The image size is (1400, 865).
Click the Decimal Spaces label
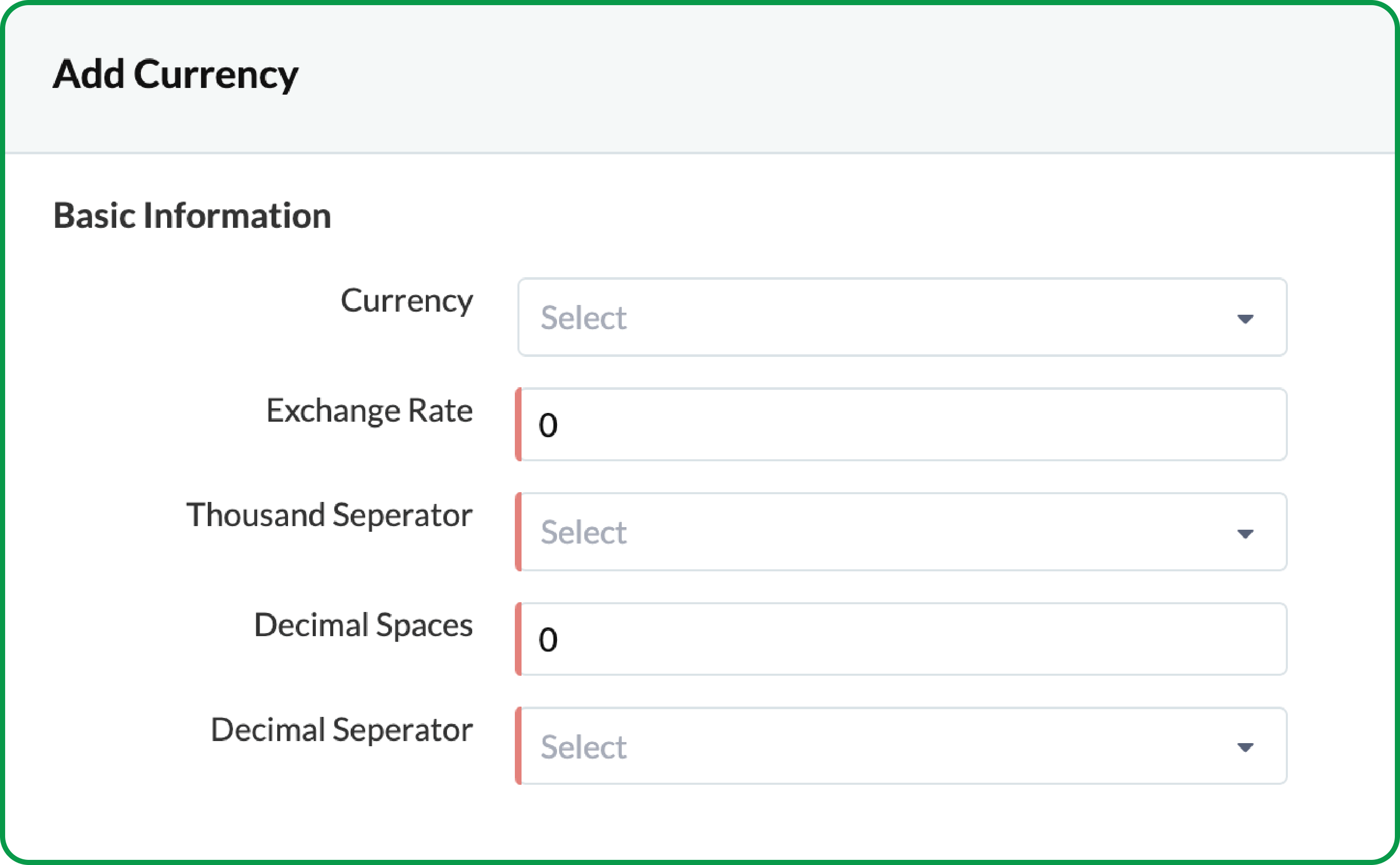364,625
